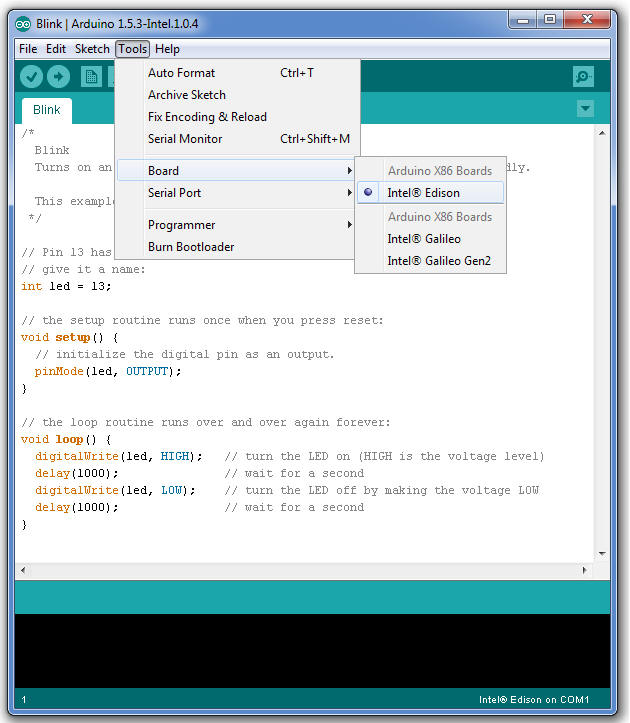Screen dimensions: 630x723
Task: Click 'digitalWrite(led, HIGH);' code line
Action: tap(119, 456)
